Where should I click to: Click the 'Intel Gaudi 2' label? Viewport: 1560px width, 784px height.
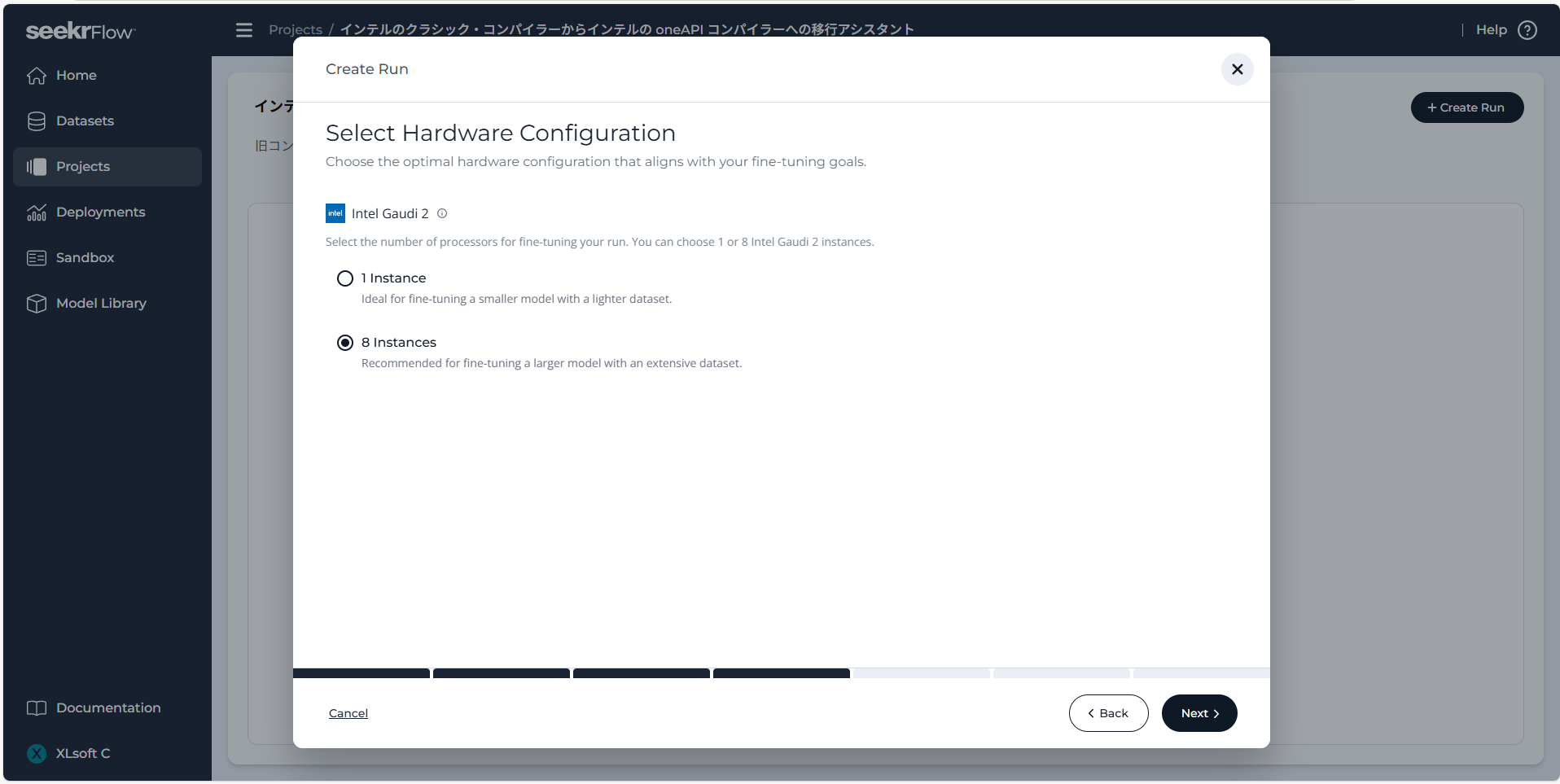pos(390,213)
